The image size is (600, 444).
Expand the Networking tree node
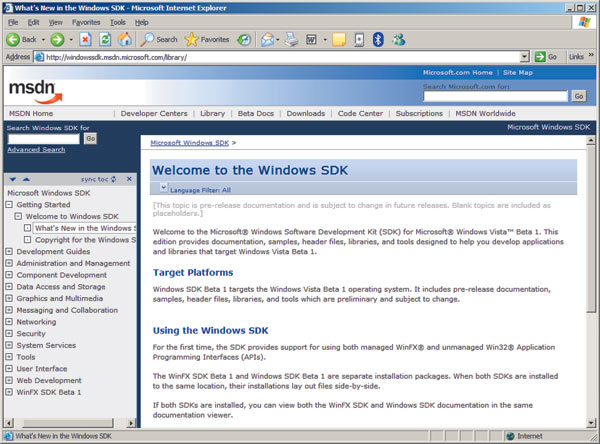click(9, 322)
